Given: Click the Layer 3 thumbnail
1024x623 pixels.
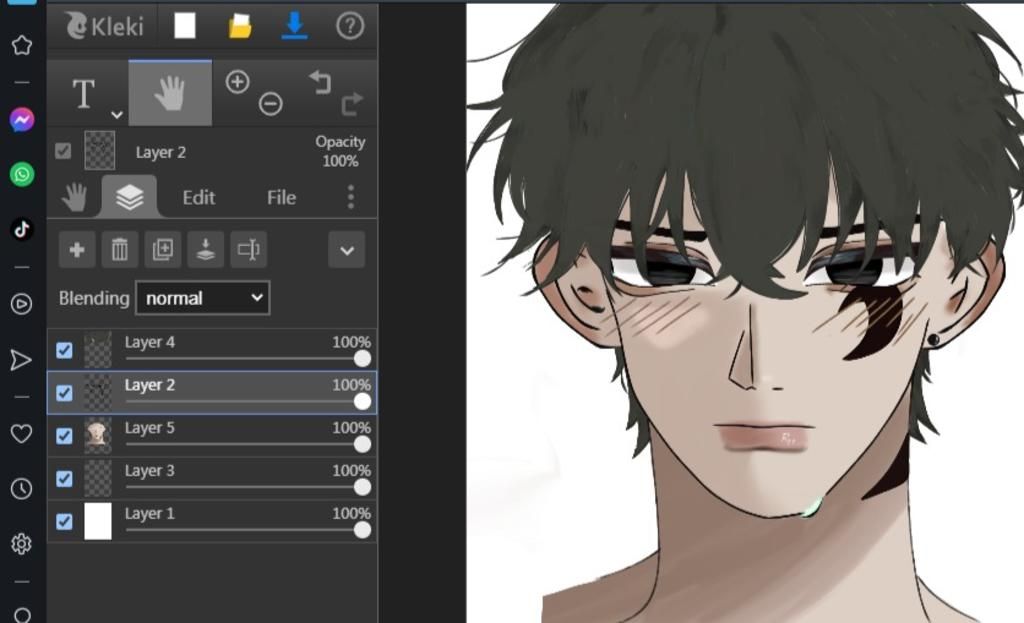Looking at the screenshot, I should [x=98, y=478].
